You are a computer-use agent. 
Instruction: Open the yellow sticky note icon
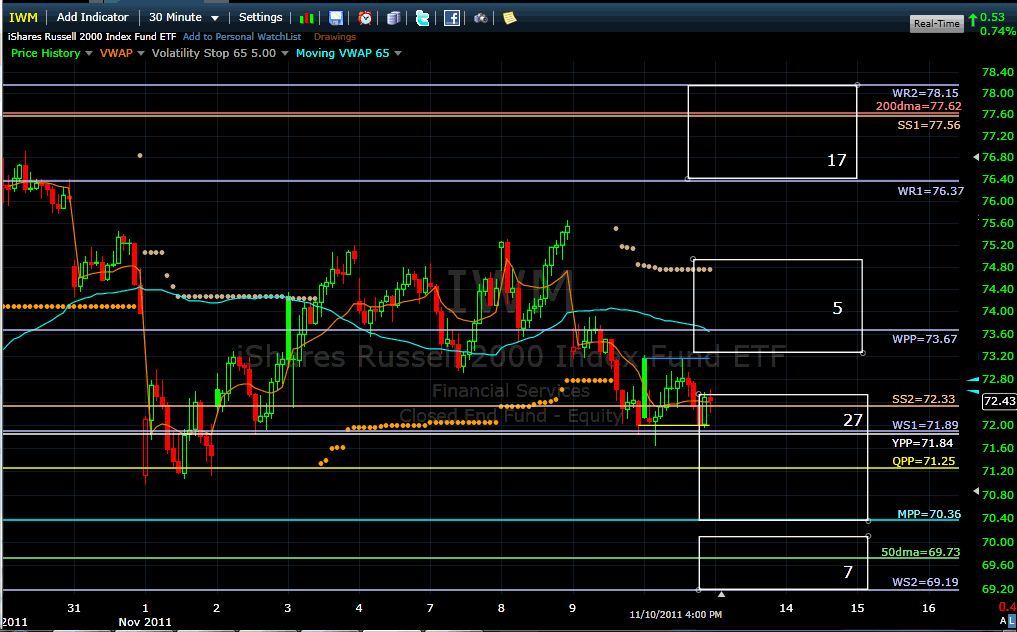click(510, 18)
